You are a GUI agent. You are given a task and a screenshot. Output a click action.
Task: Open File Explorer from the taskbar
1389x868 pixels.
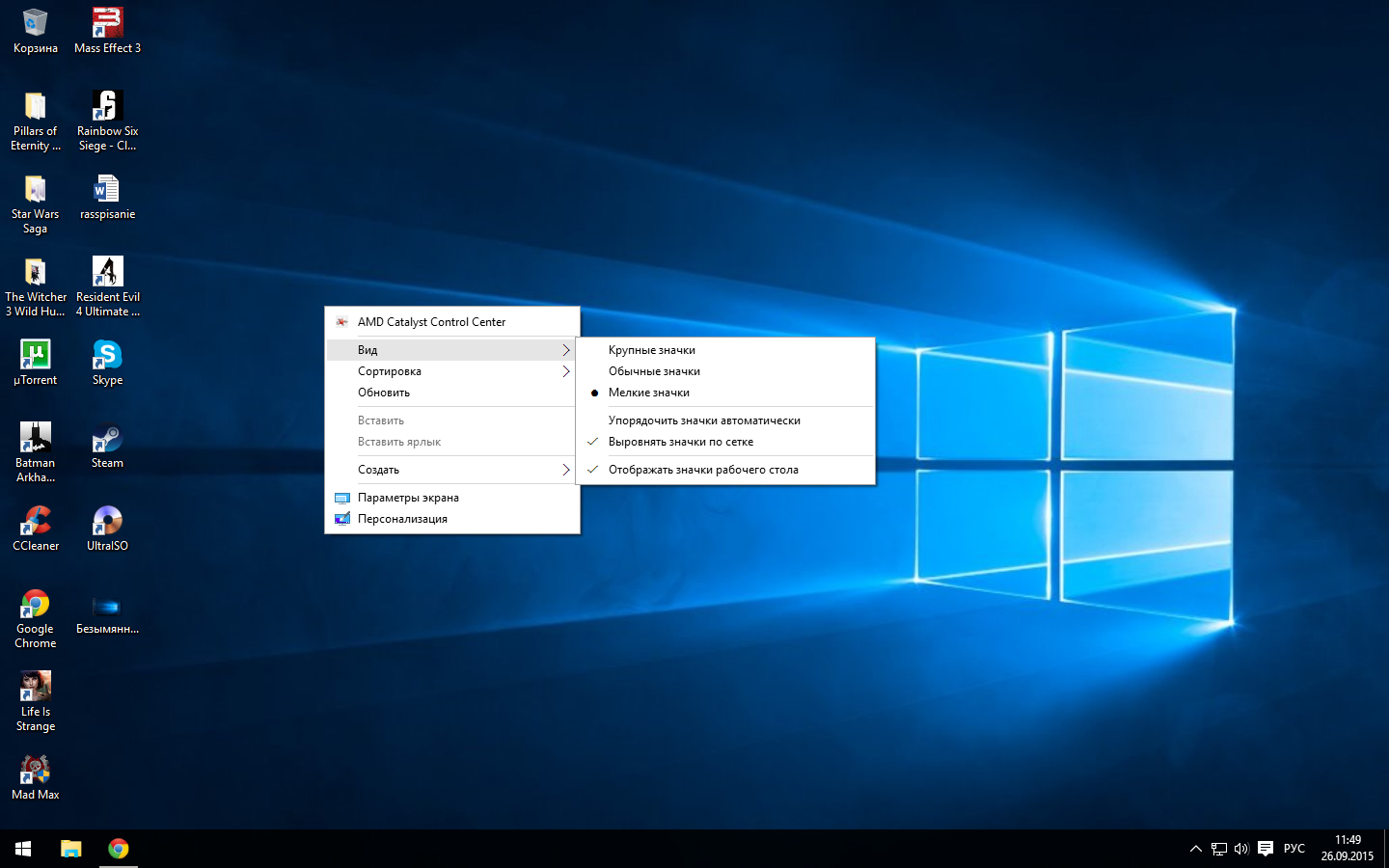(x=70, y=849)
